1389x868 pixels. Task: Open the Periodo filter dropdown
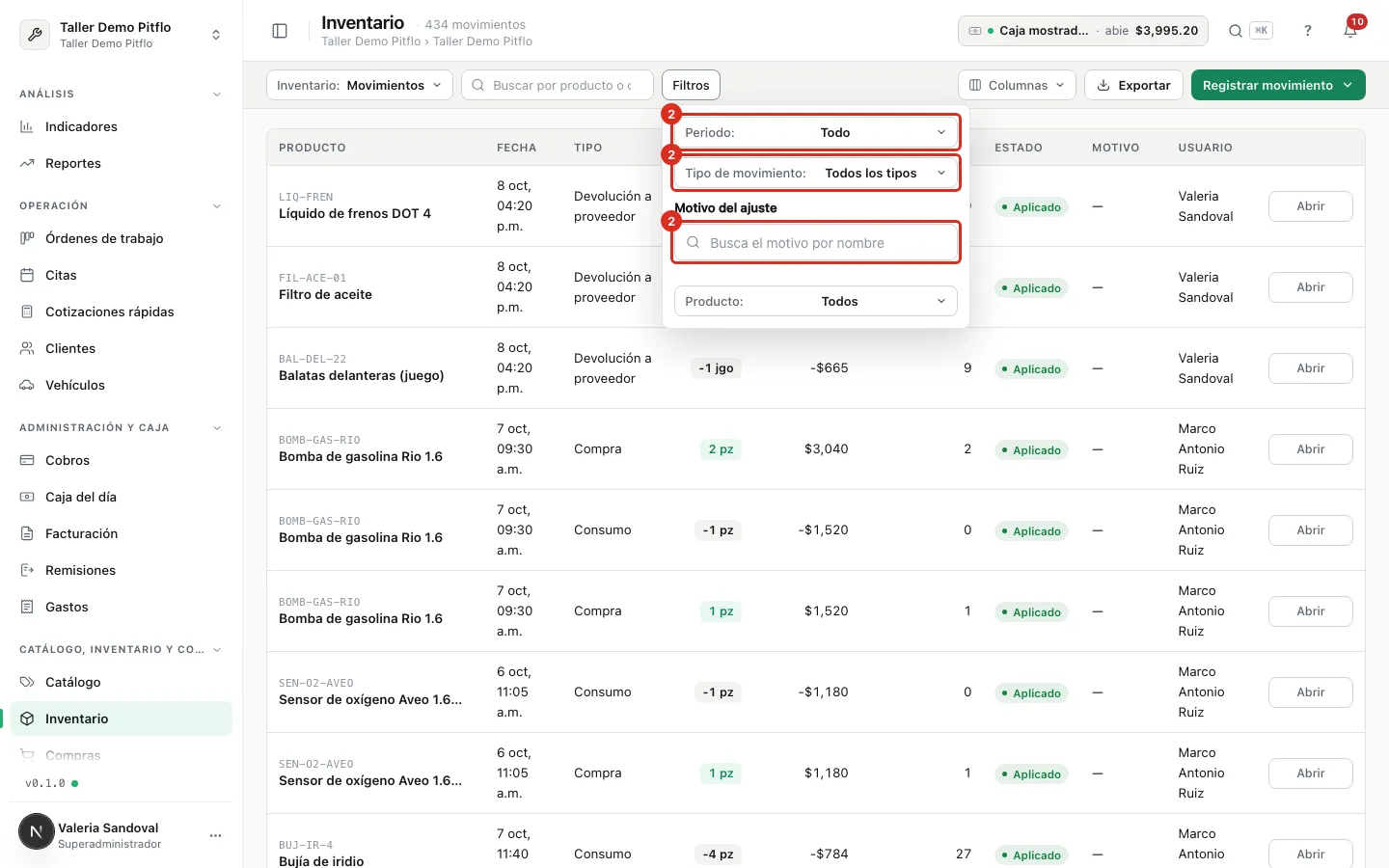[x=816, y=132]
